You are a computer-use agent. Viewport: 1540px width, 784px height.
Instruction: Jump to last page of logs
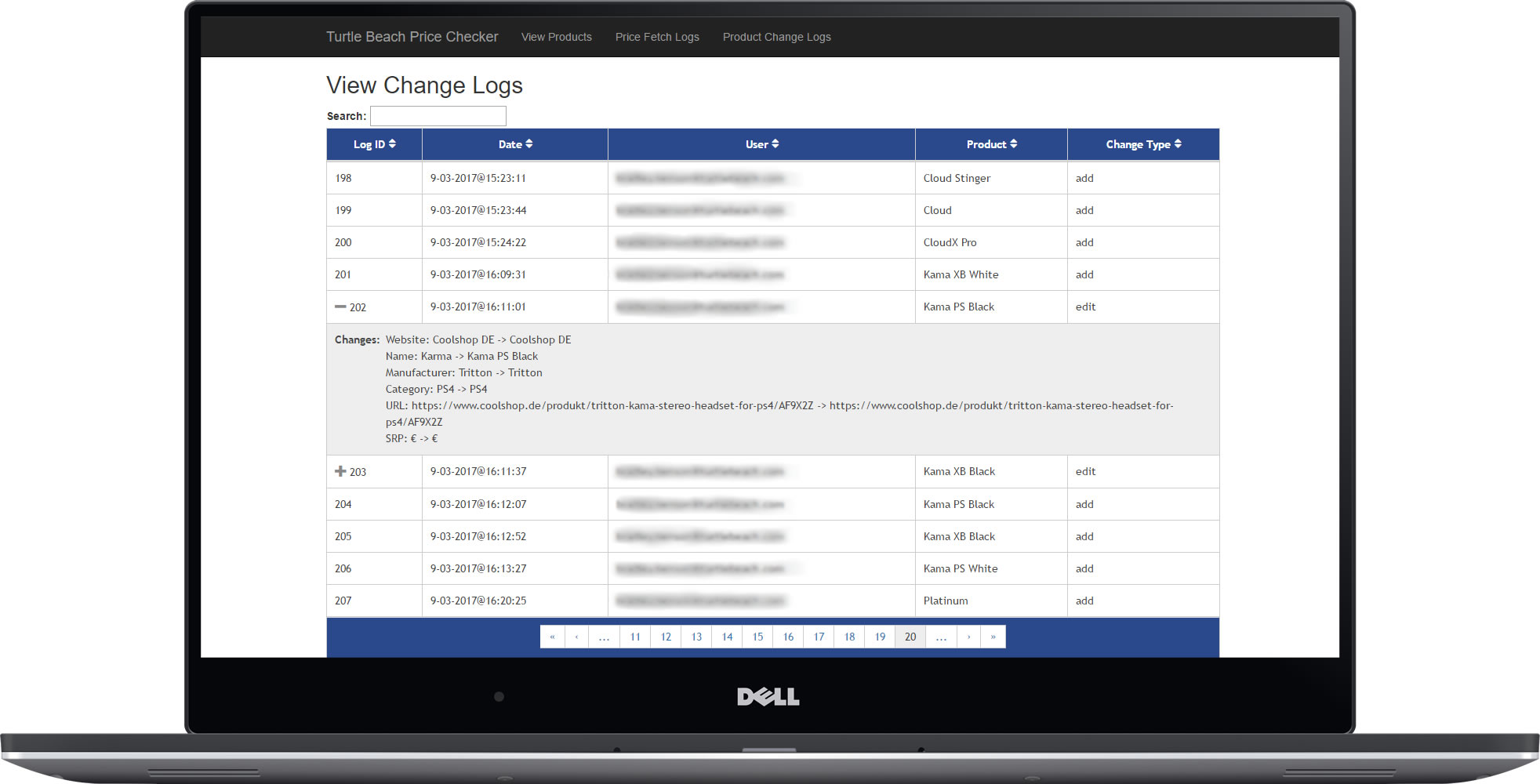tap(993, 637)
